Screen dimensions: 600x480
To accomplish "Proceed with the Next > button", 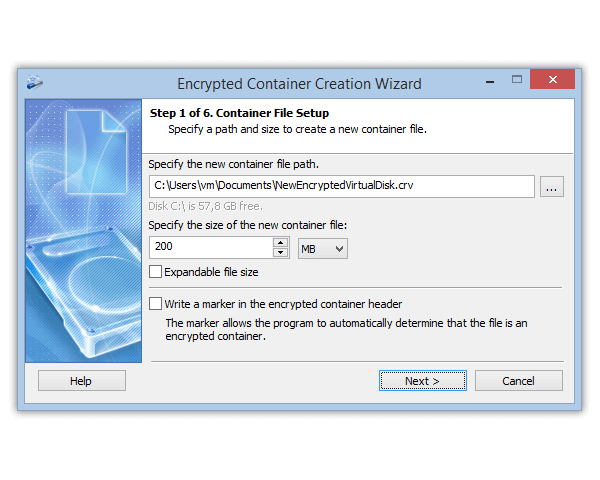I will point(423,380).
